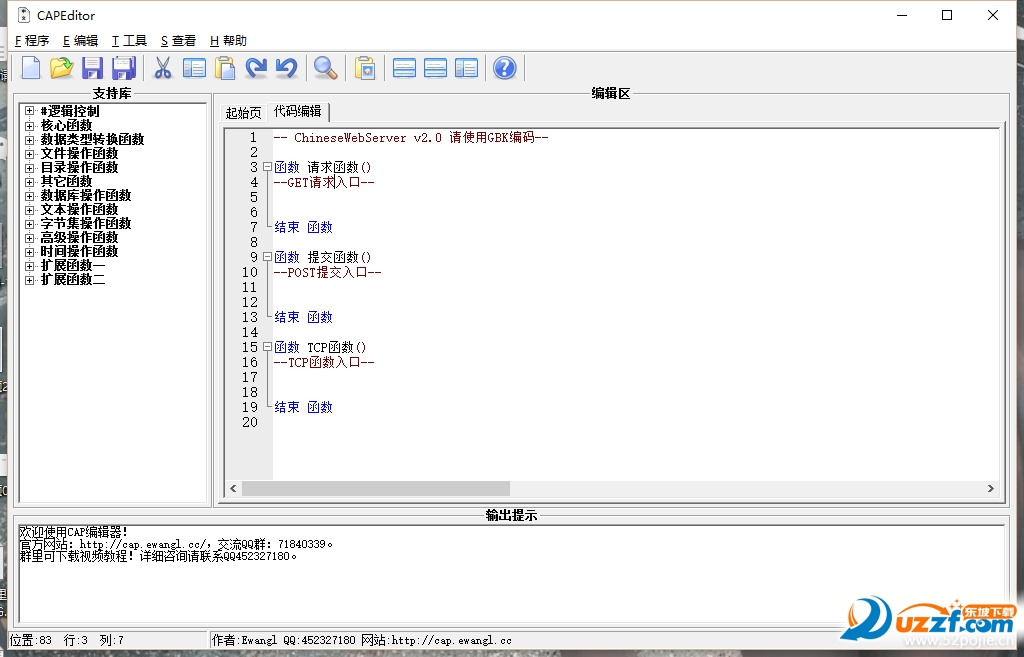Expand the 字节集操作函数 node

pyautogui.click(x=29, y=223)
